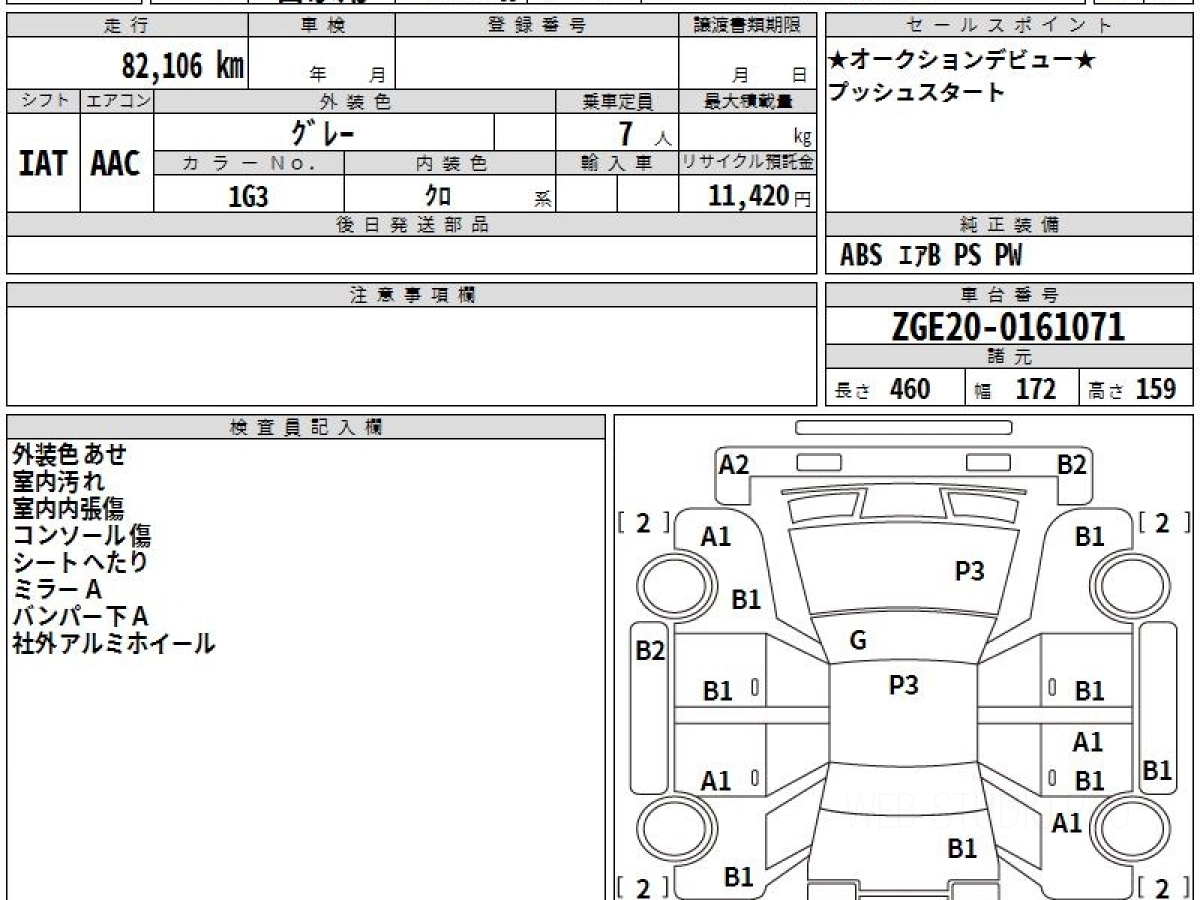The width and height of the screenshot is (1200, 900).
Task: Select the 後日発送部品 section header
Action: point(412,225)
